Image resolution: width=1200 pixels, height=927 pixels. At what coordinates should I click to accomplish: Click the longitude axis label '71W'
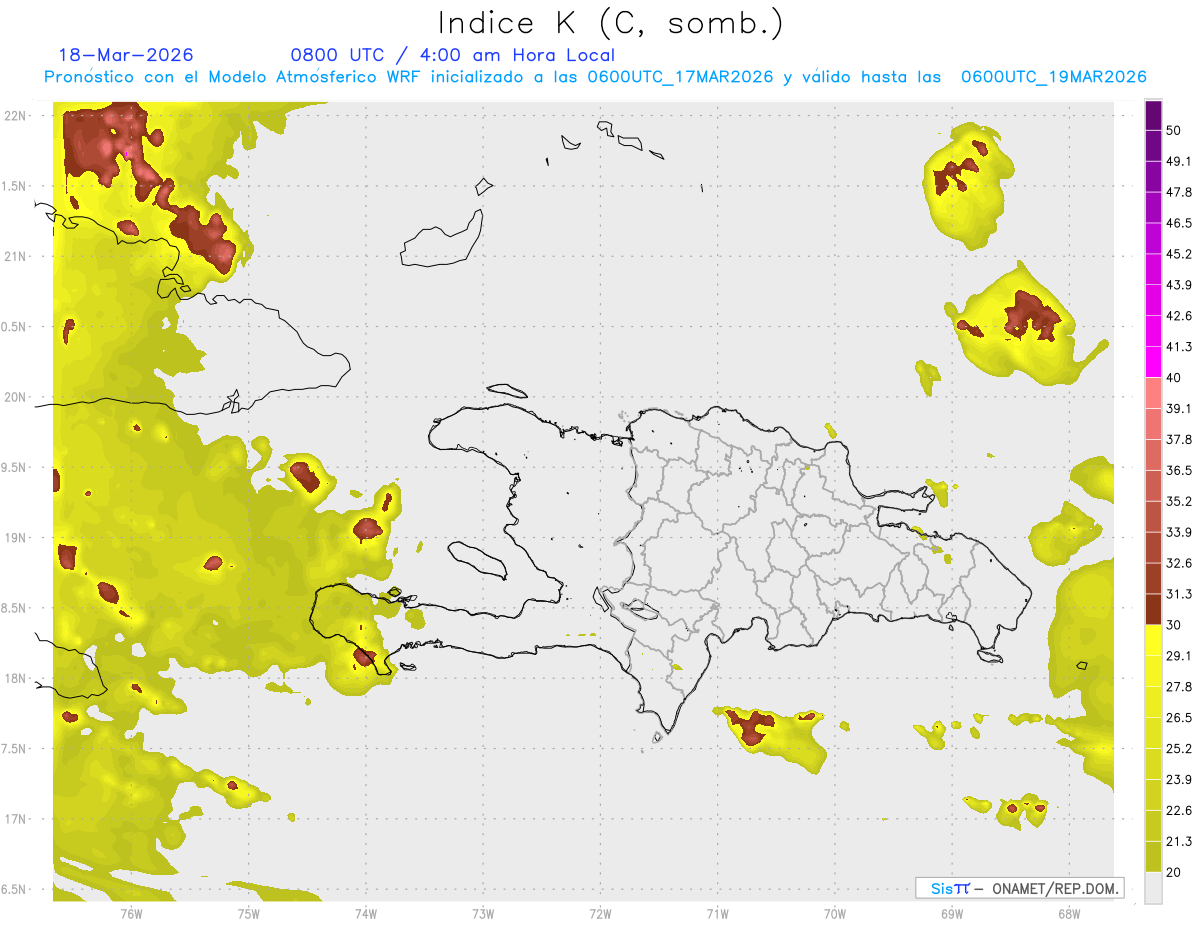point(717,913)
